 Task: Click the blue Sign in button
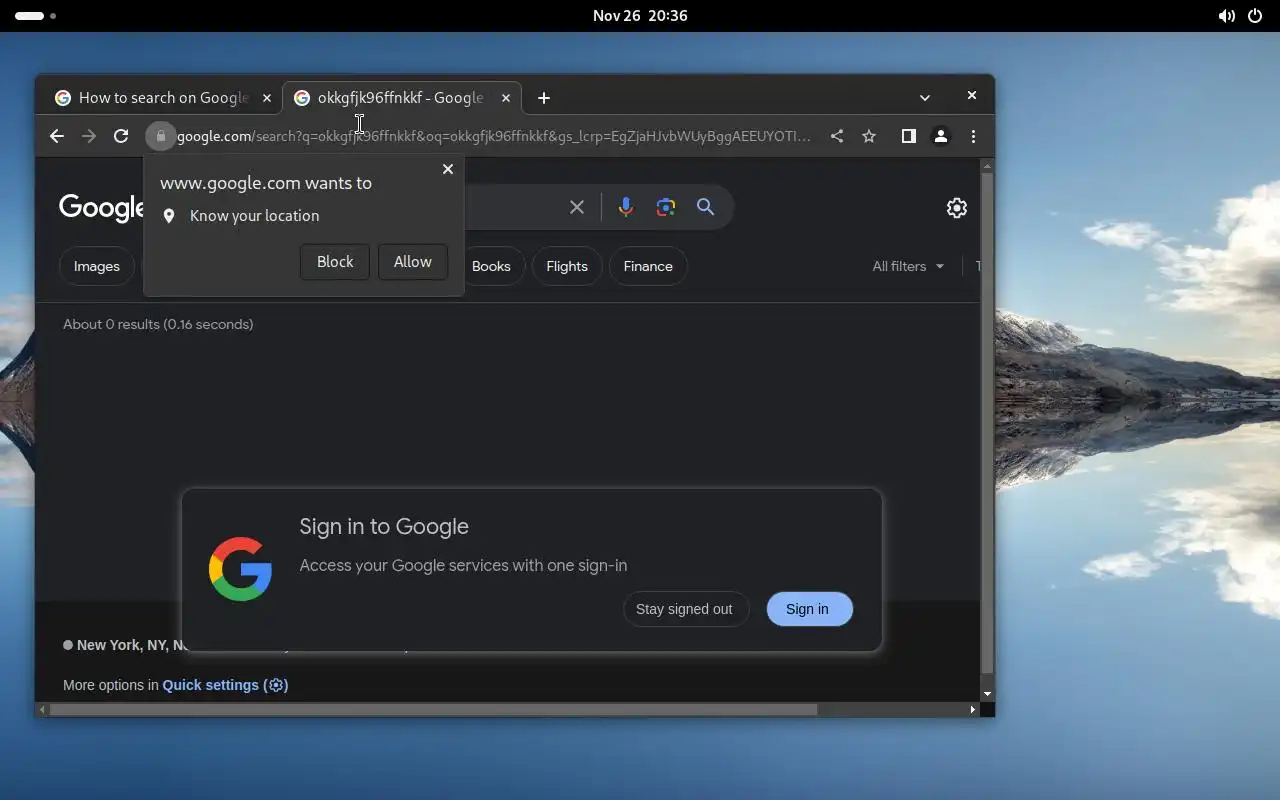point(809,609)
